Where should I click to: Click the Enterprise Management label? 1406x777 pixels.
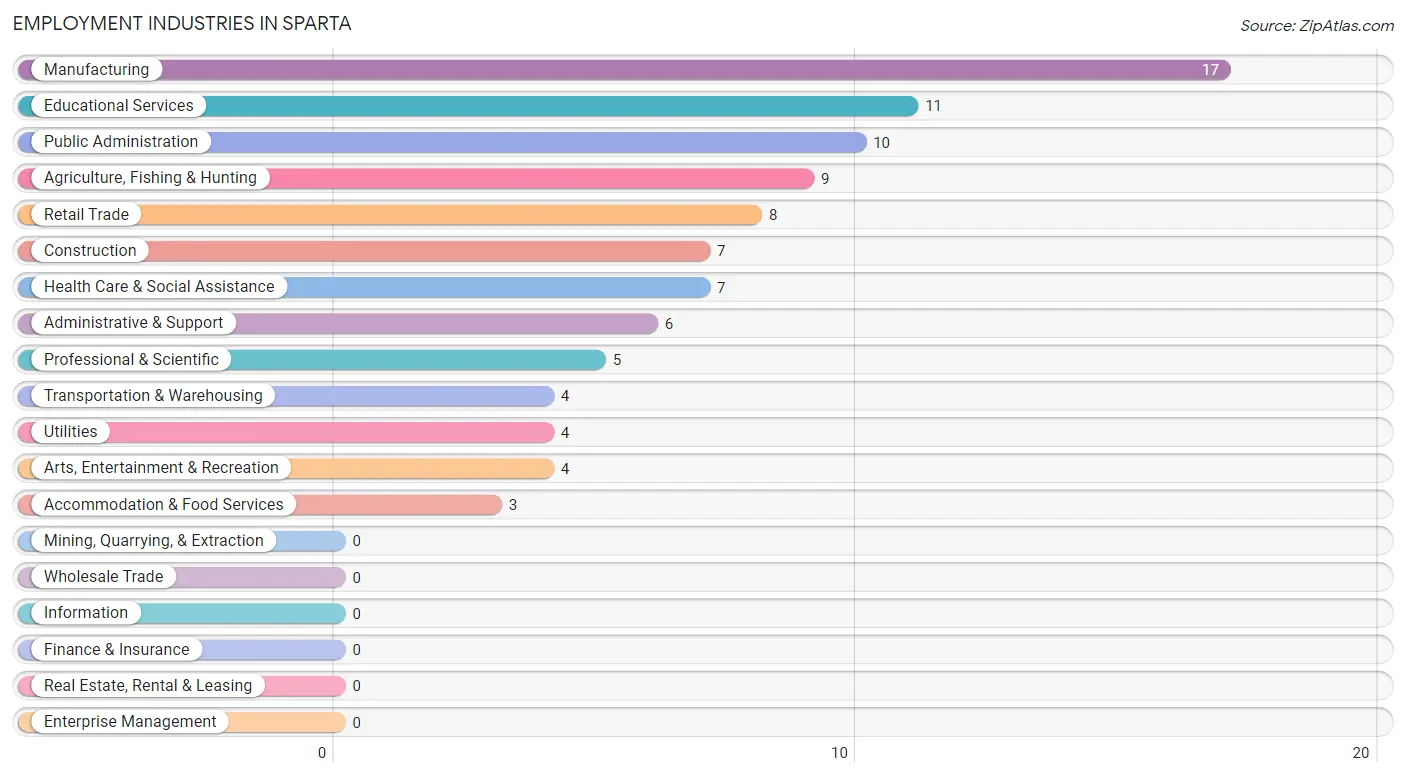[130, 722]
